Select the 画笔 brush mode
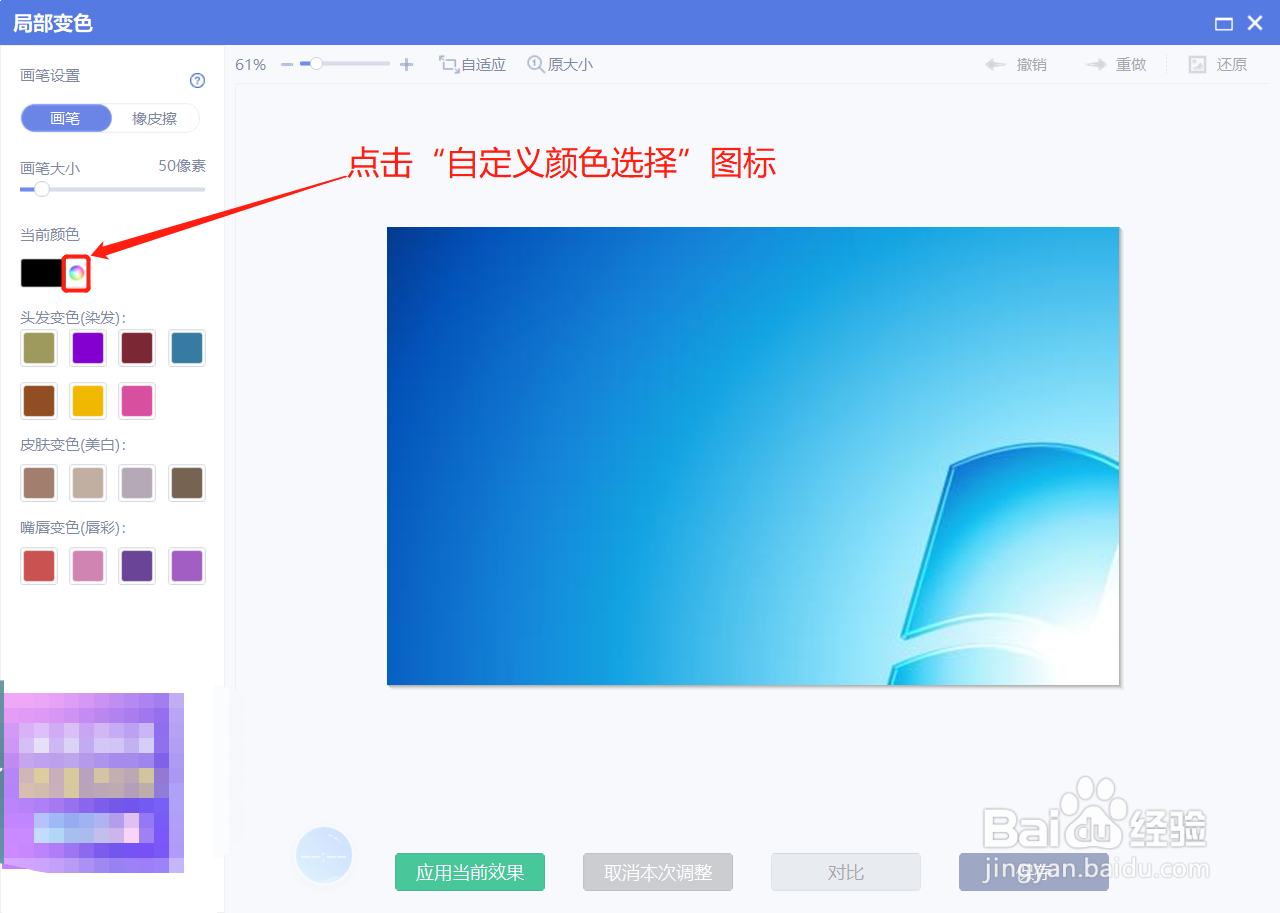Viewport: 1280px width, 913px height. point(65,118)
